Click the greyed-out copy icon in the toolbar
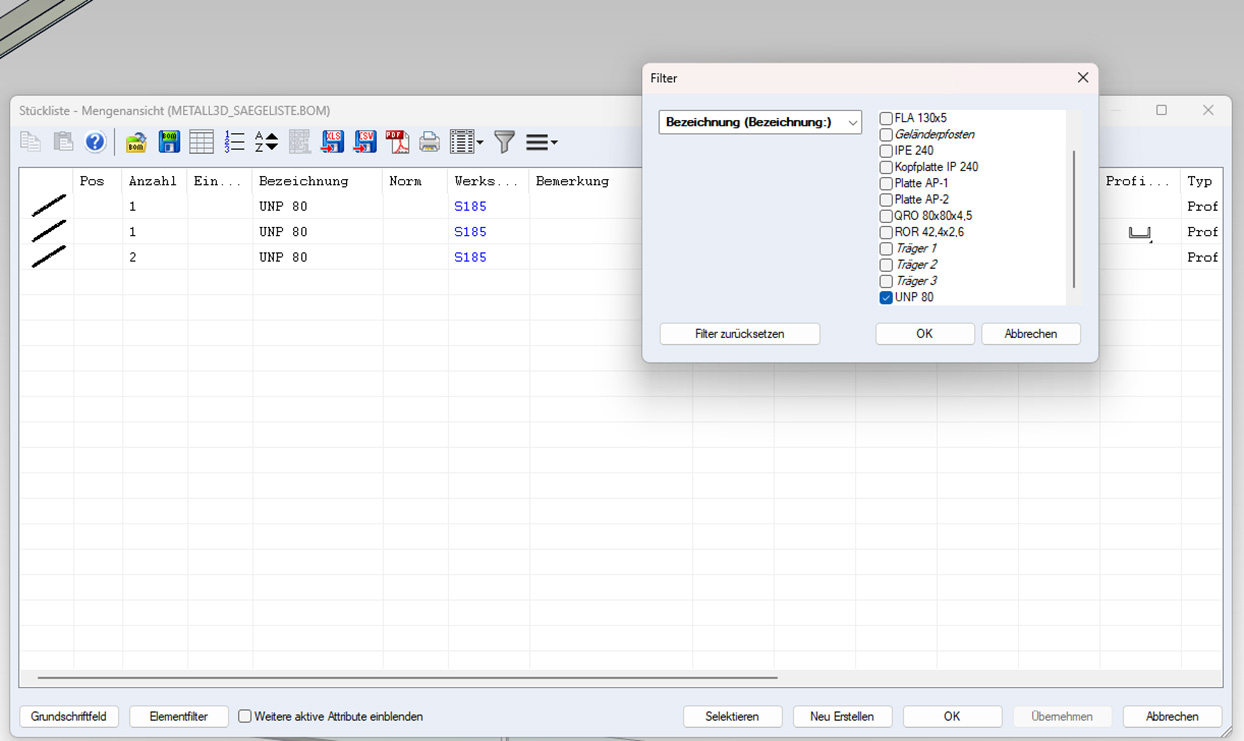This screenshot has width=1244, height=741. coord(31,142)
